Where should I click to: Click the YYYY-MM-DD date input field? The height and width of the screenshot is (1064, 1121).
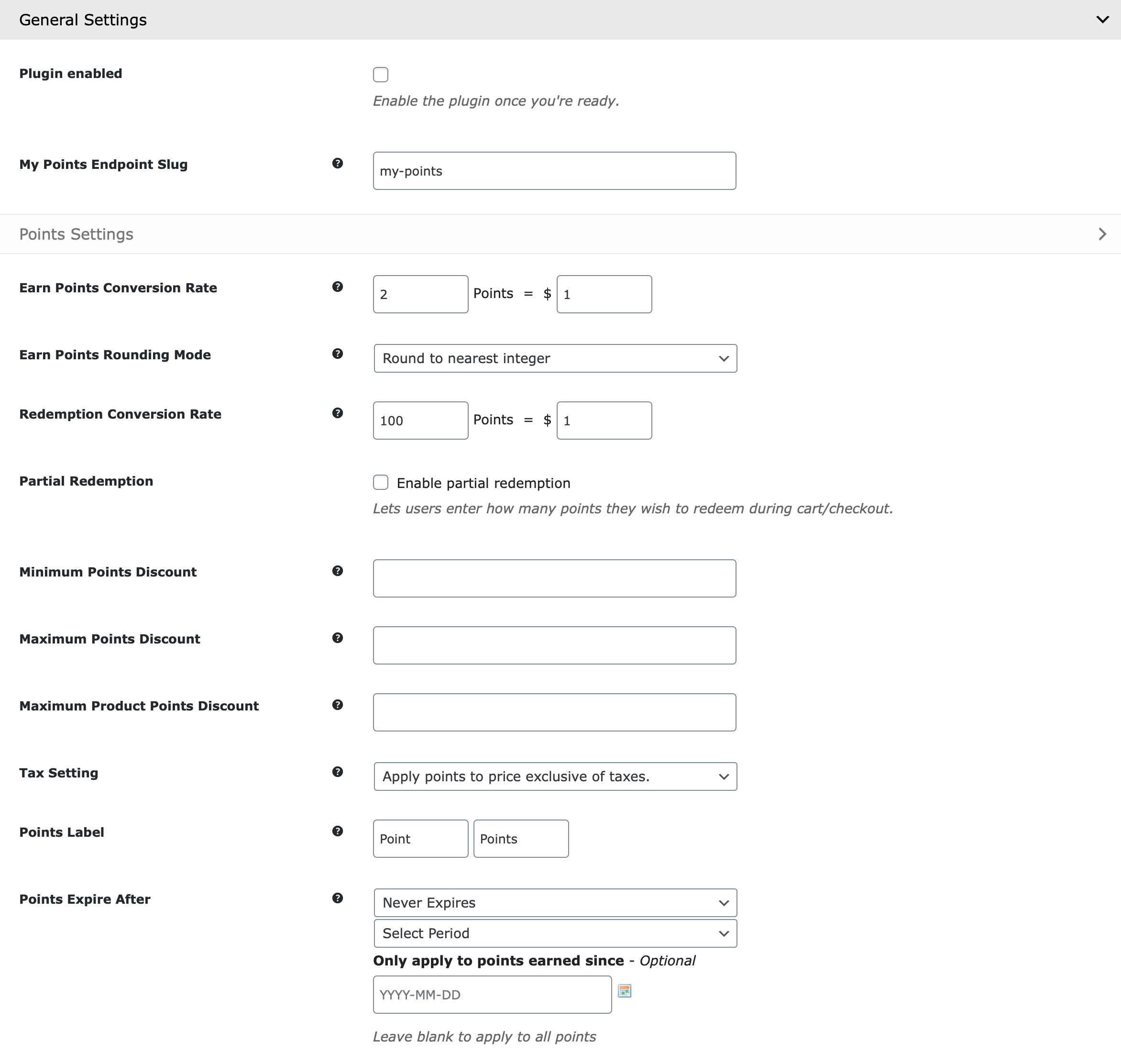point(492,995)
